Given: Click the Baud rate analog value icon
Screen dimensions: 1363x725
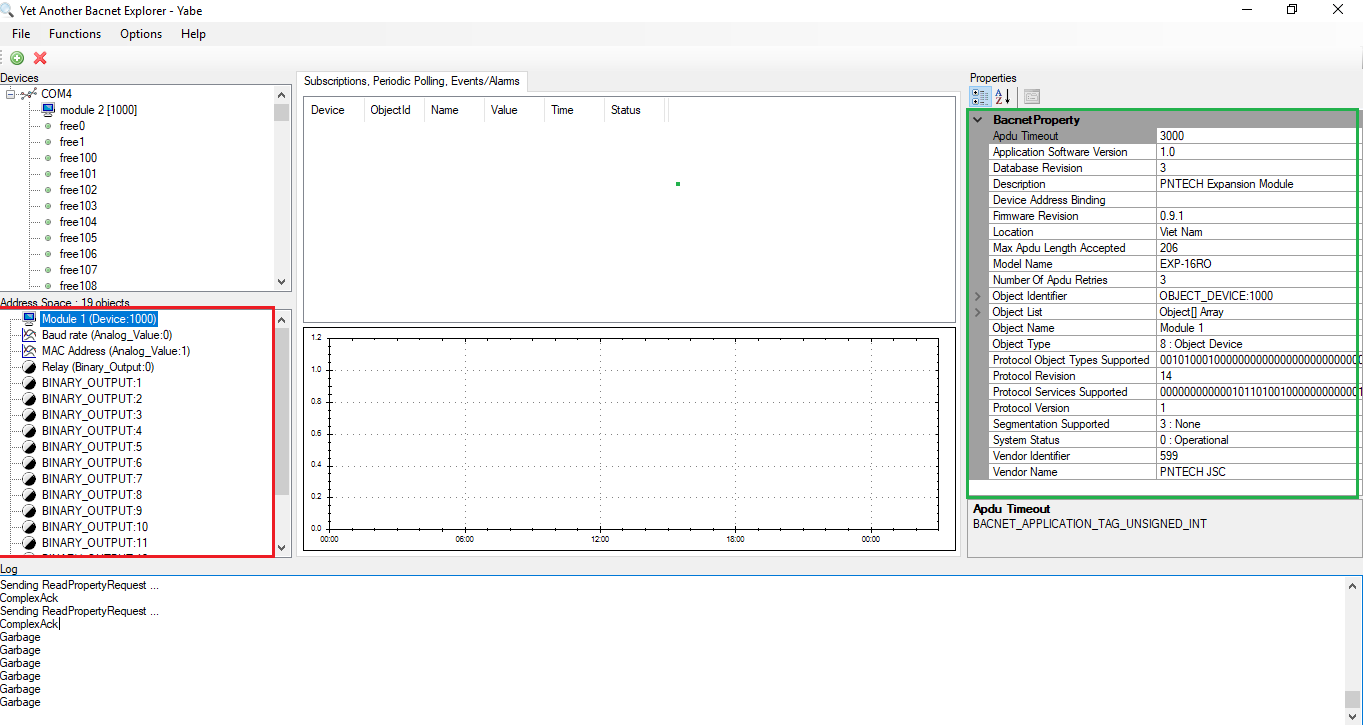Looking at the screenshot, I should 29,335.
